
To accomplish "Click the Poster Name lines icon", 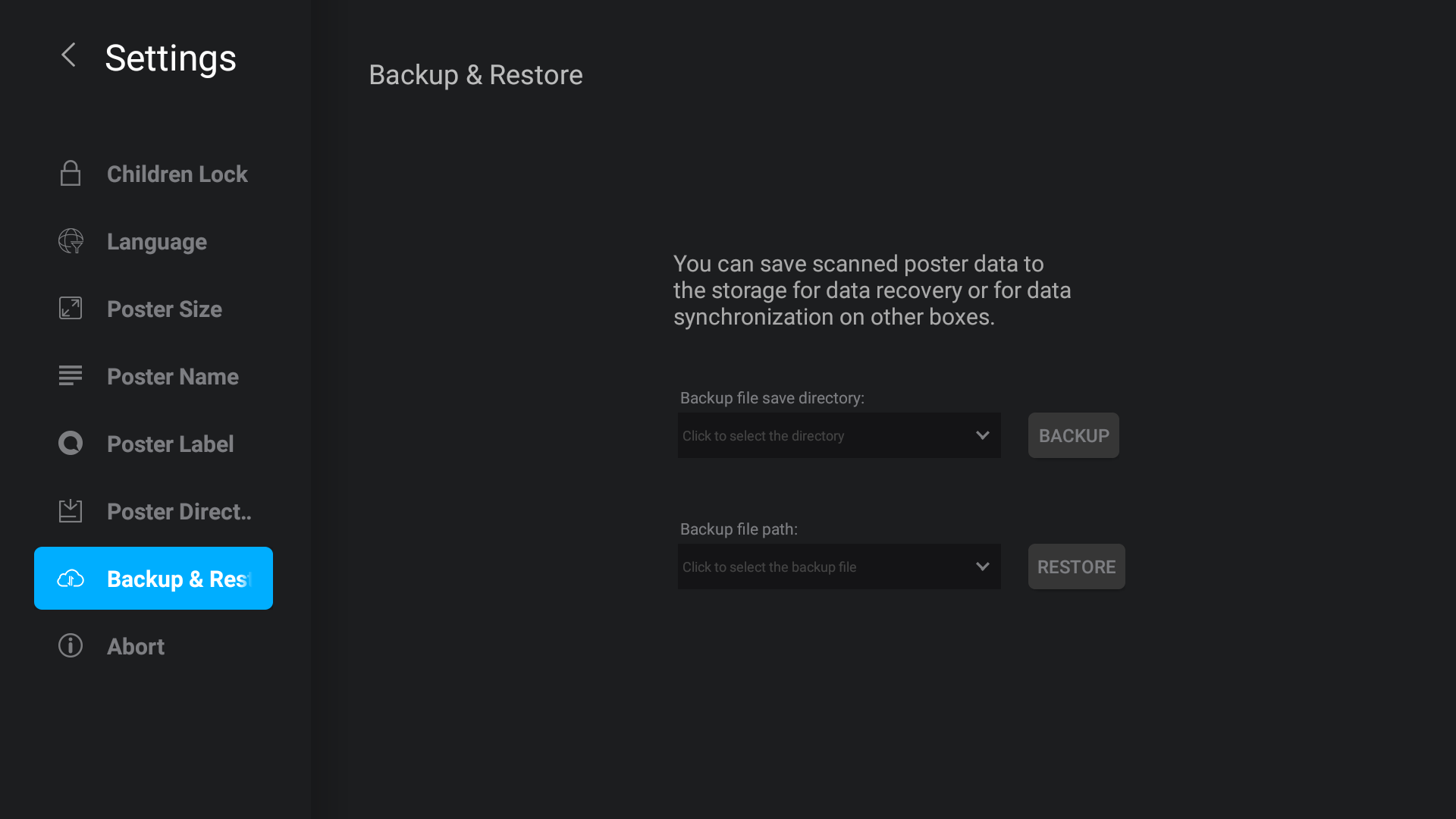I will [x=71, y=375].
